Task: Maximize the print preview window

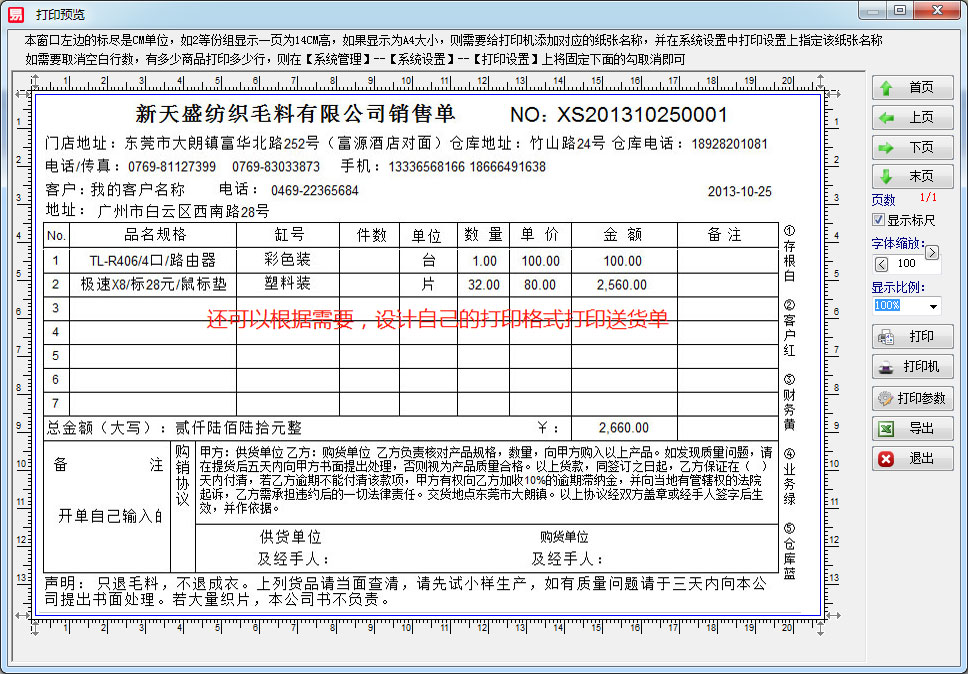Action: pyautogui.click(x=900, y=10)
